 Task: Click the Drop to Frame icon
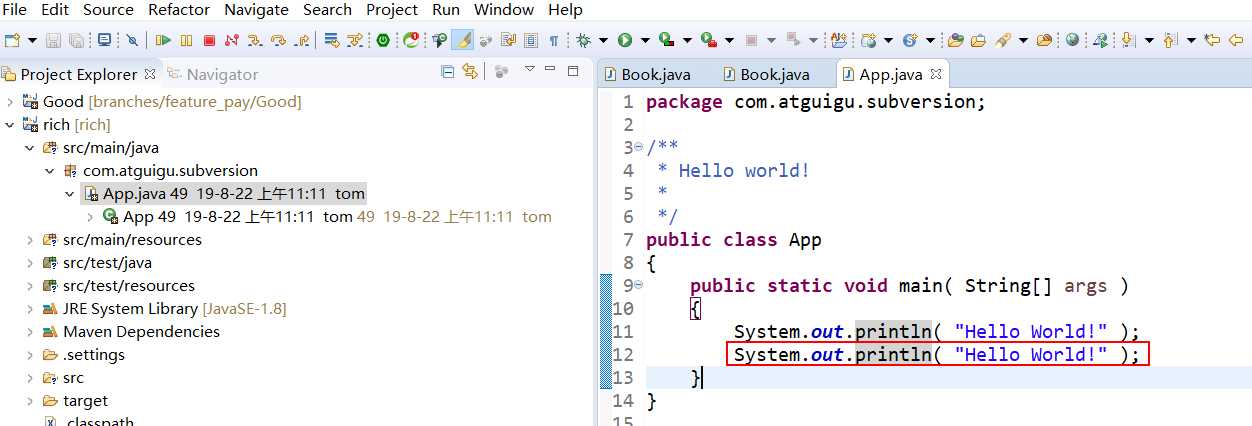tap(331, 40)
